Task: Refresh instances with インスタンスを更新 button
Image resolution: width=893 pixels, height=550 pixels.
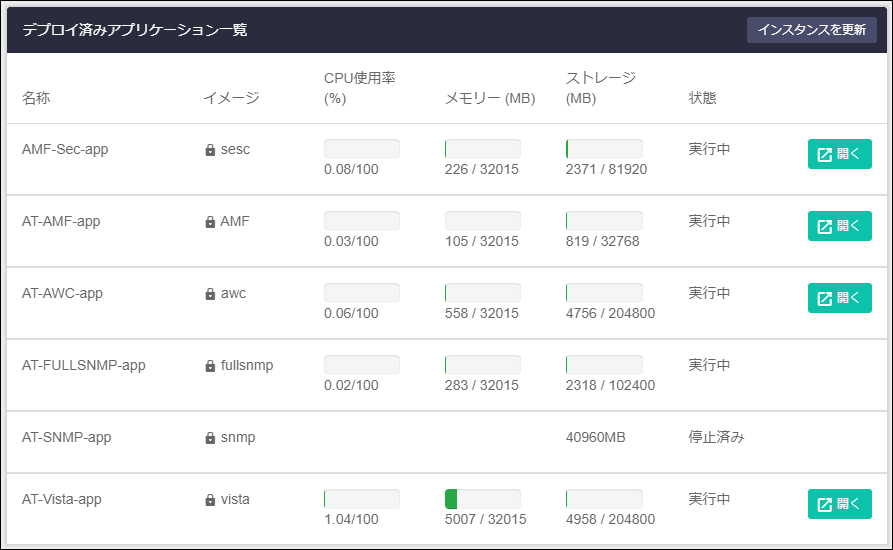Action: 812,30
